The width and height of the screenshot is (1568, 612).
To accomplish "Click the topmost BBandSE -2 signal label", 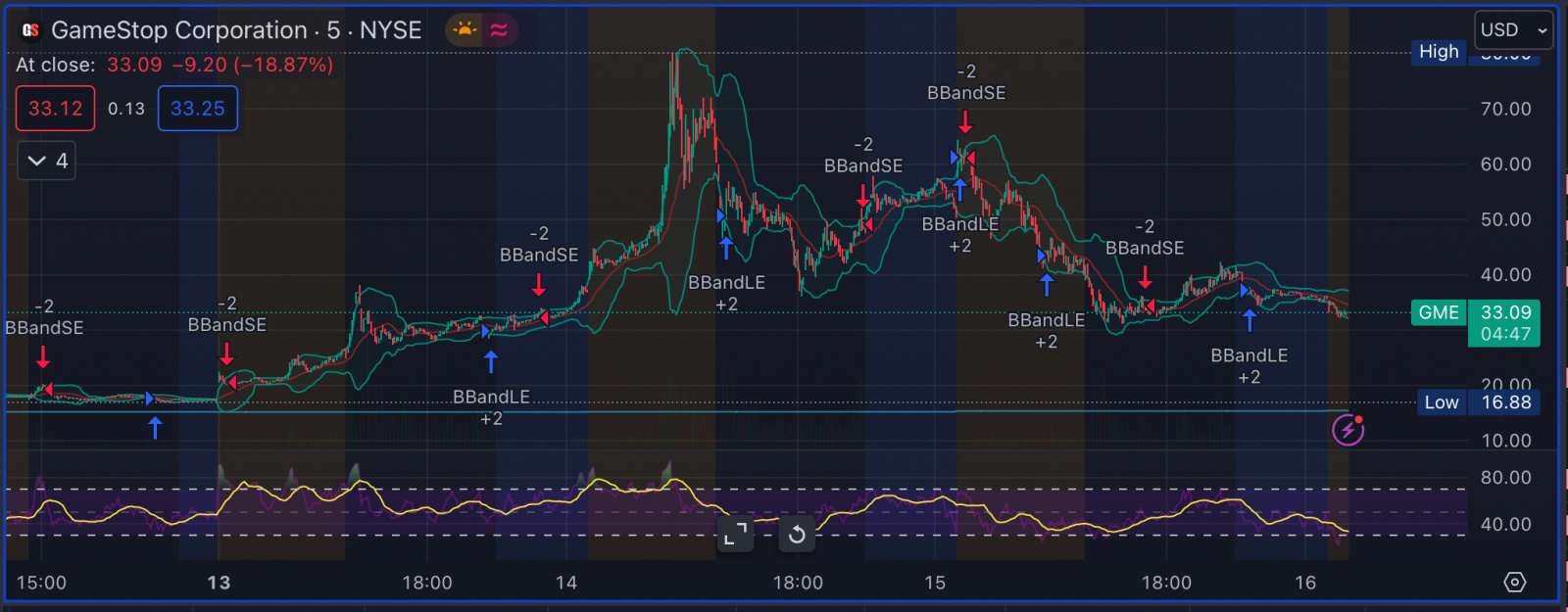I will tap(966, 82).
